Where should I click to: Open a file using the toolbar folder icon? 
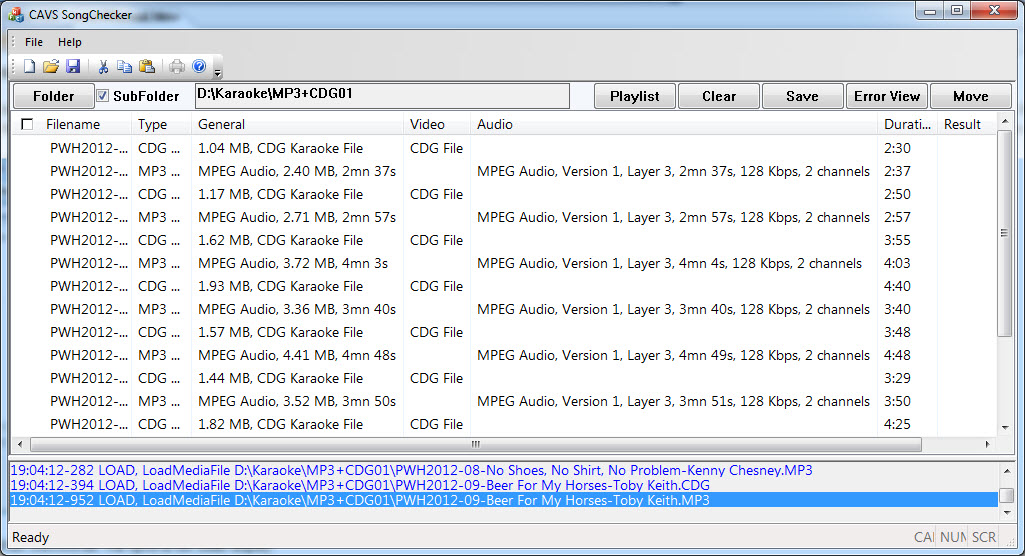point(51,67)
